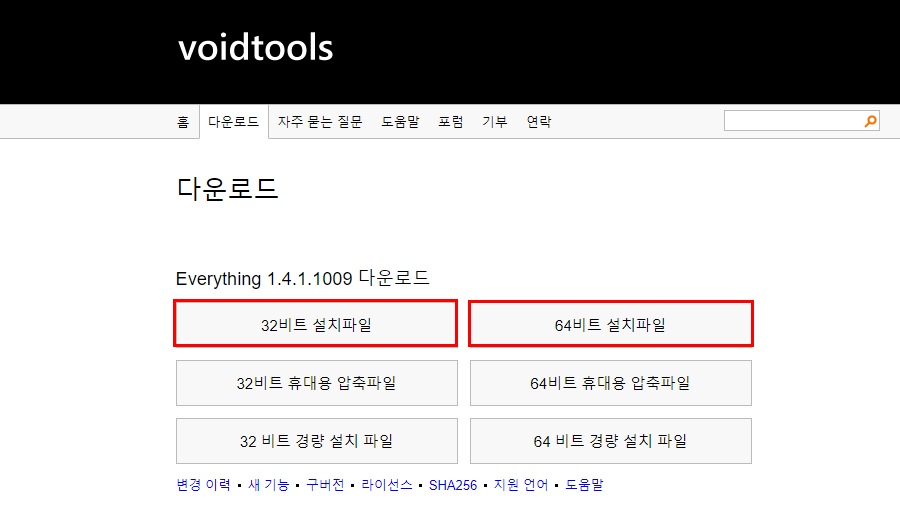The width and height of the screenshot is (900, 520).
Task: Download the 64 비트 경량 설치 파일
Action: tap(611, 441)
